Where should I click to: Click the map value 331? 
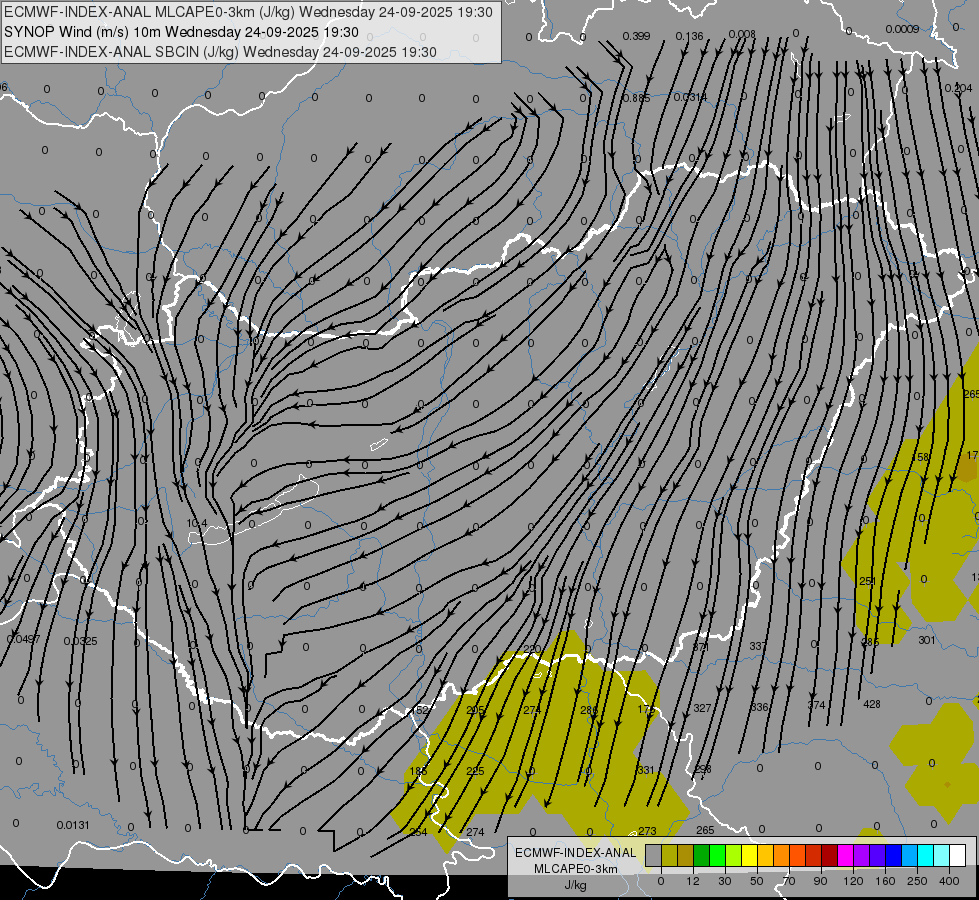[645, 770]
